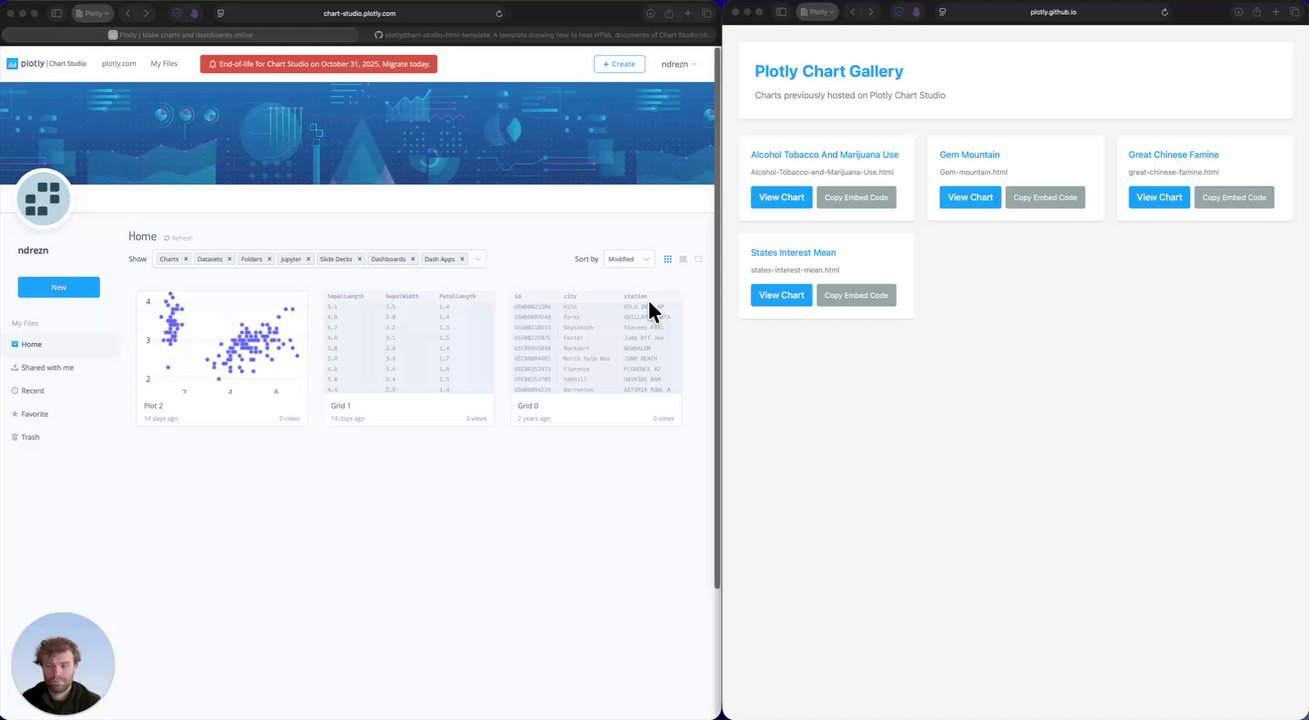
Task: Go back in right Safari window
Action: point(852,12)
